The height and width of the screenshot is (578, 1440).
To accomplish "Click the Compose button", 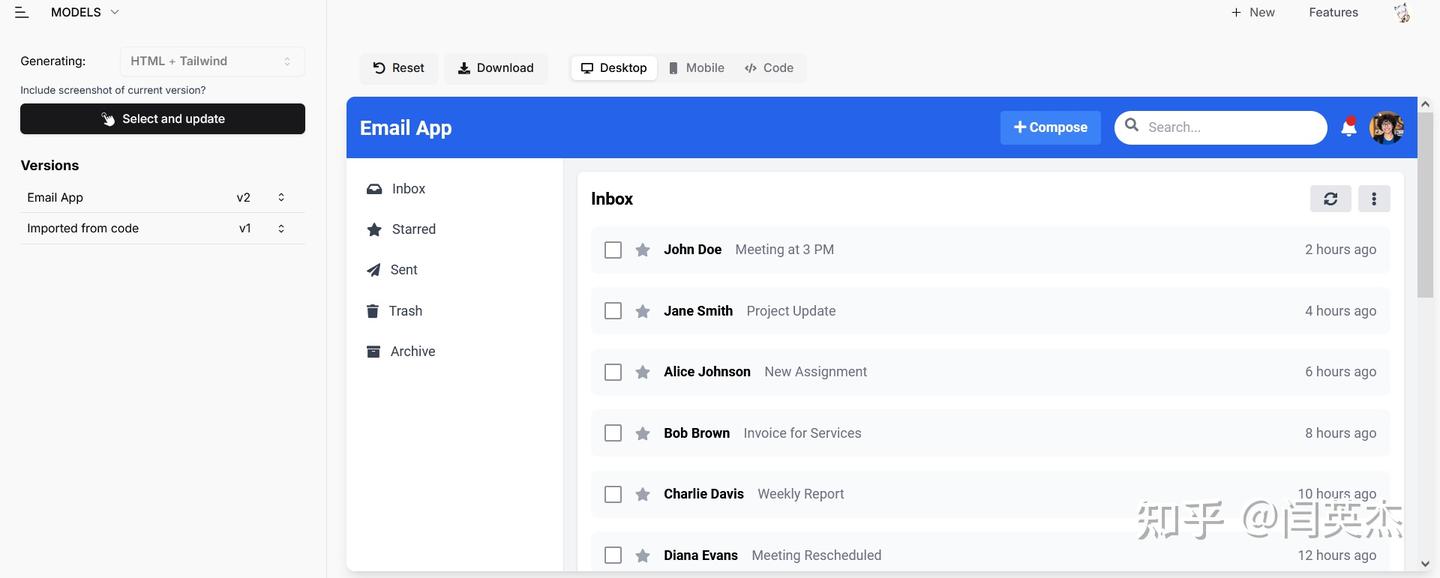I will point(1050,128).
